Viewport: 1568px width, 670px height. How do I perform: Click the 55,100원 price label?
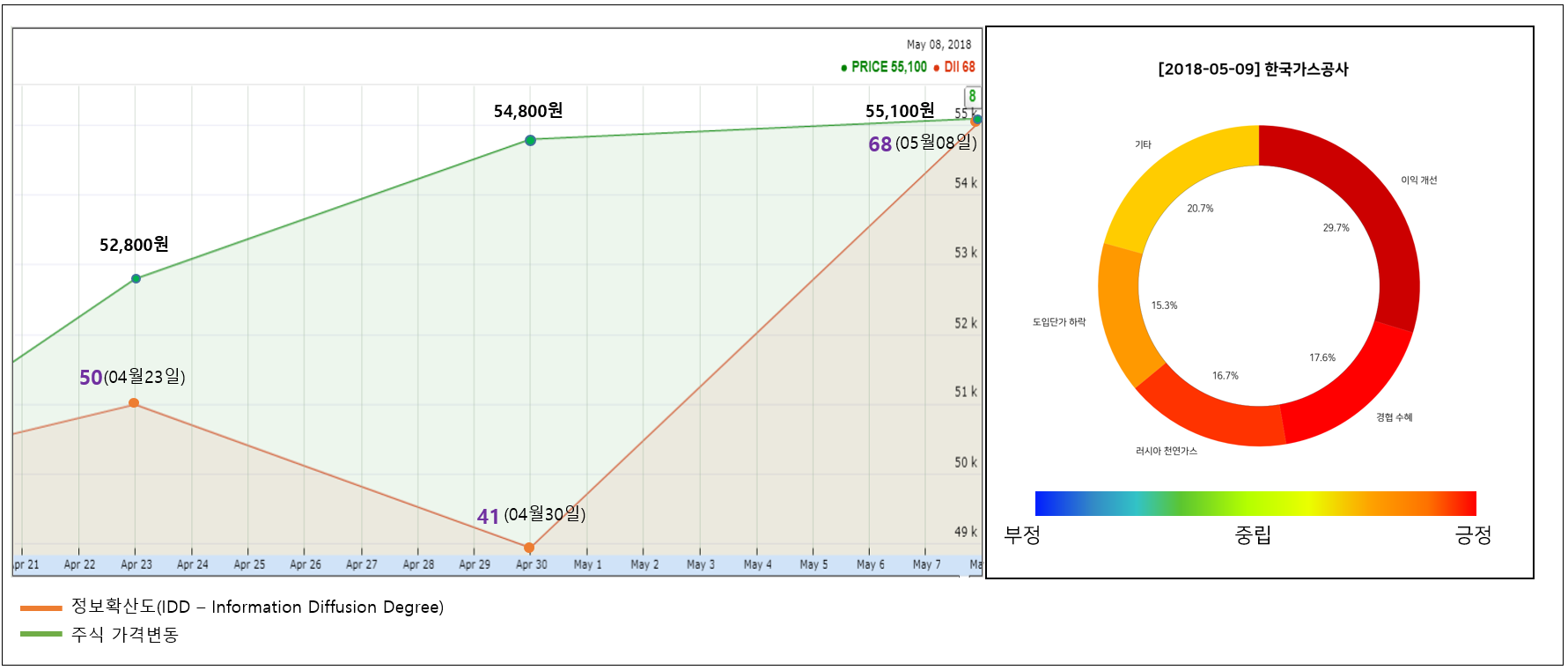click(900, 111)
